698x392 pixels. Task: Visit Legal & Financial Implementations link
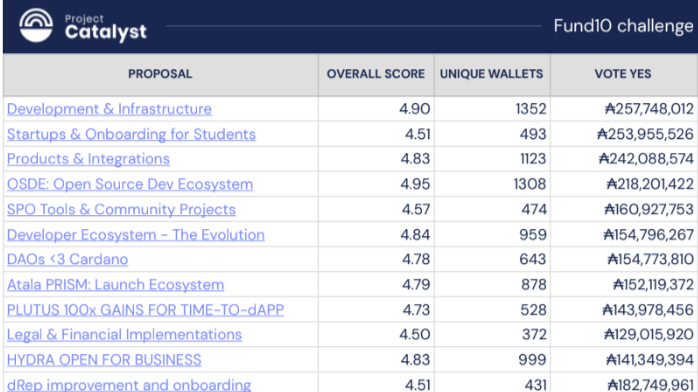click(124, 335)
